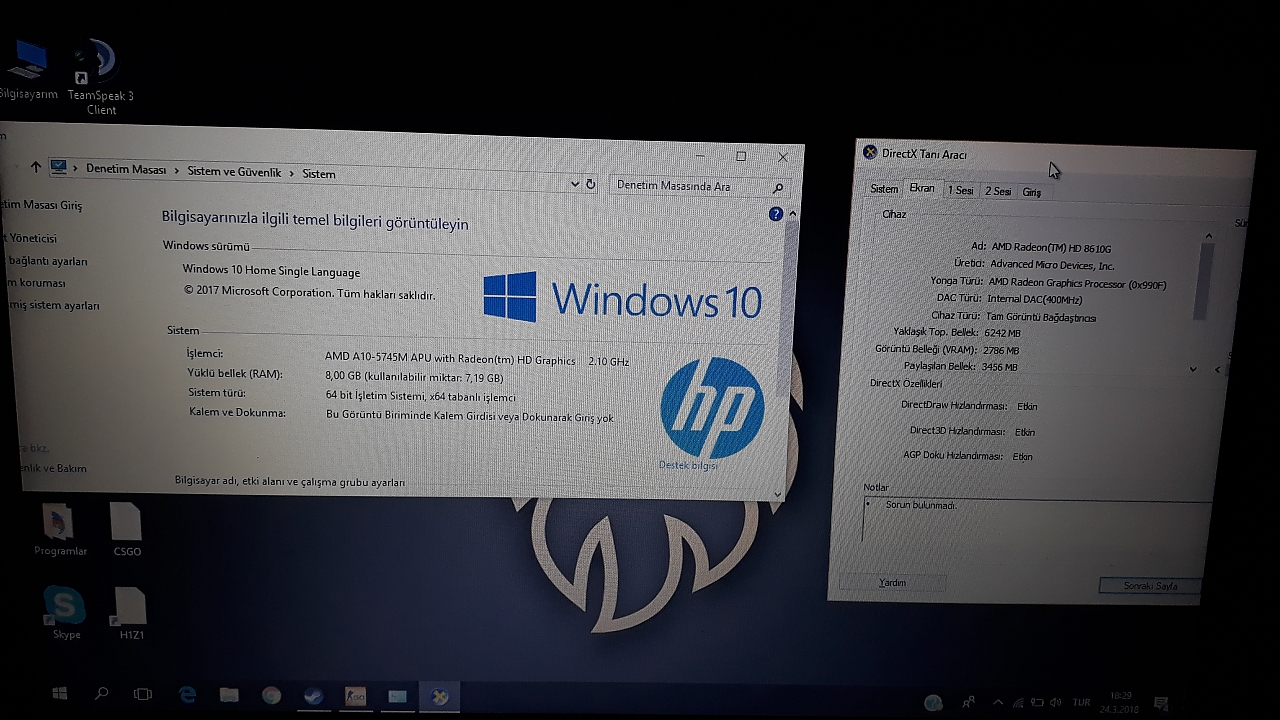
Task: Open the TeamSpeak 3 Client desktop shortcut
Action: click(100, 76)
